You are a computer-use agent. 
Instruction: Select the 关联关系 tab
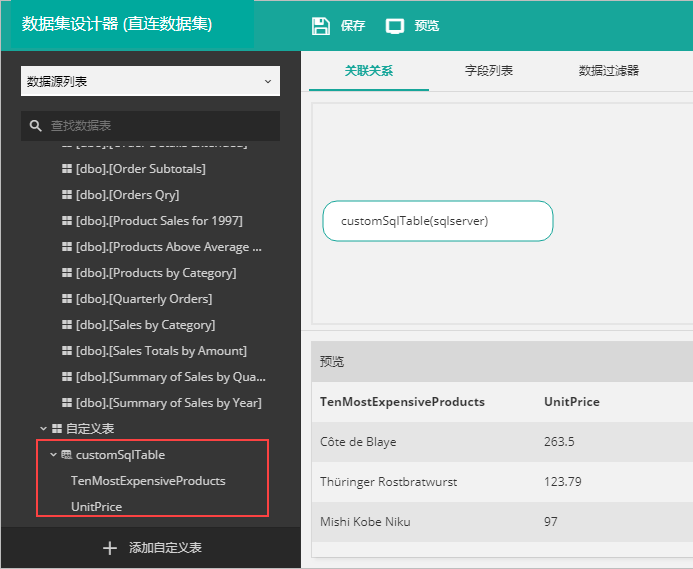pyautogui.click(x=369, y=71)
